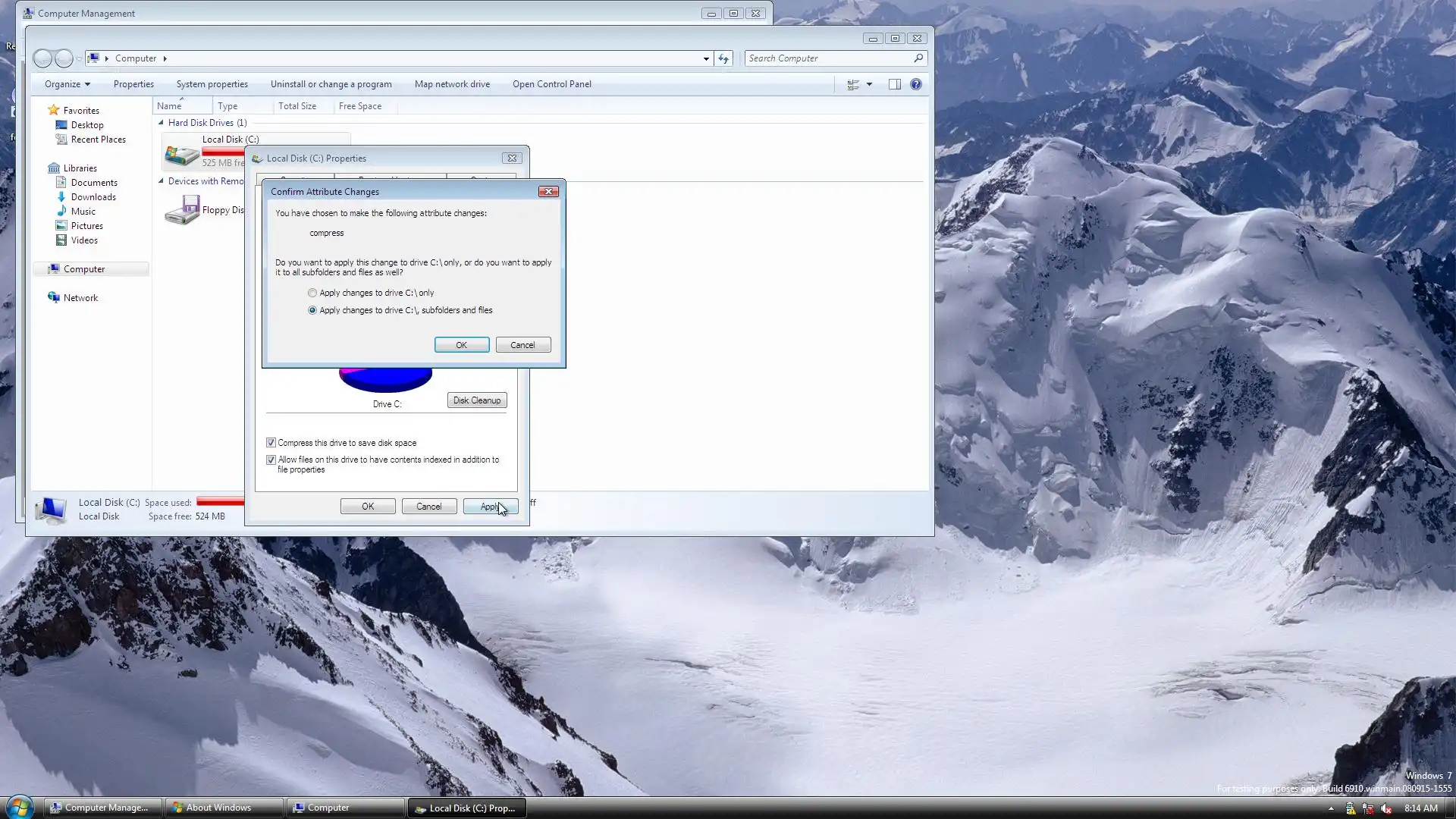Open the Organize dropdown menu
This screenshot has width=1456, height=819.
(67, 84)
